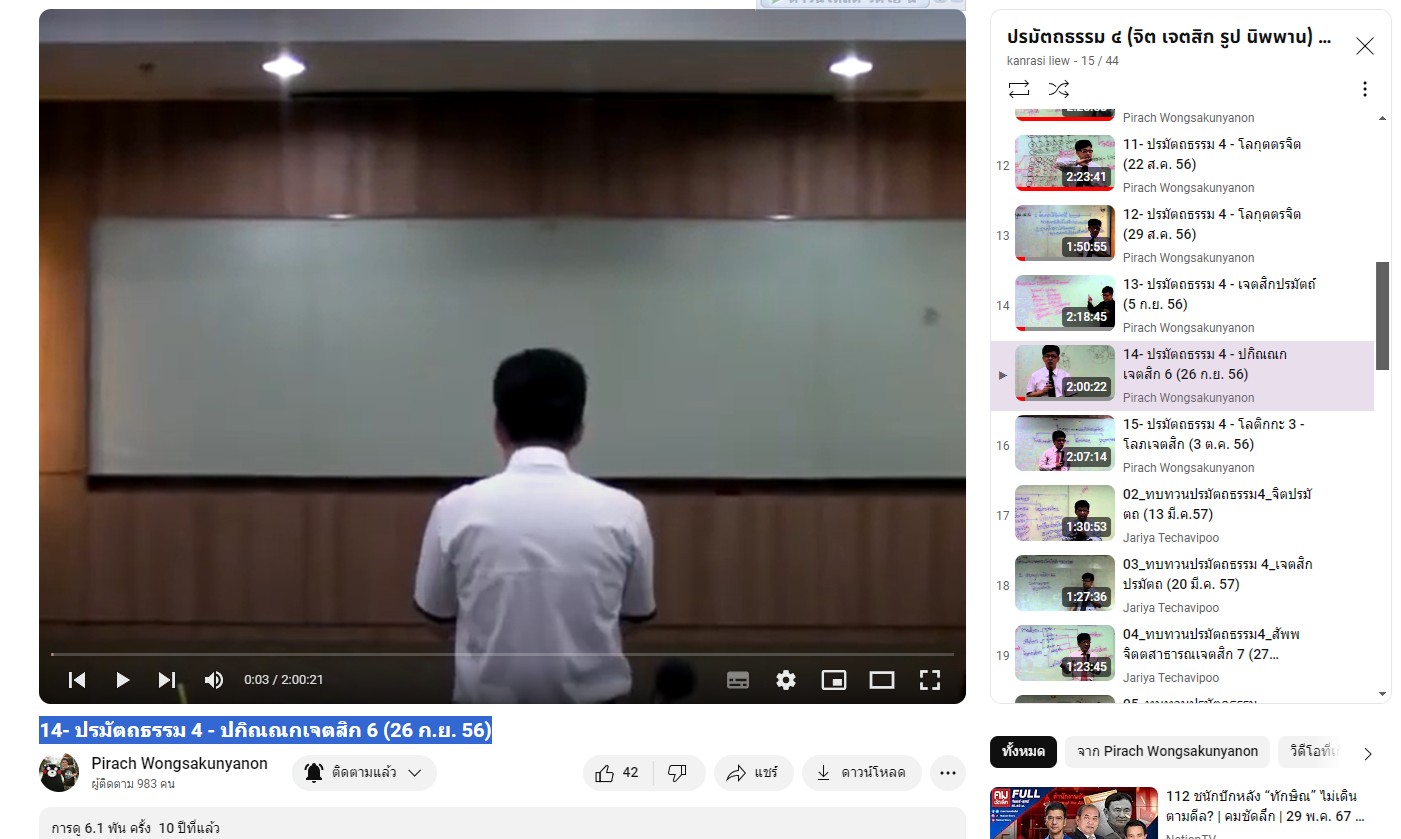Open the playlist title ปรมัตถธรรม ๔
Viewport: 1401px width, 839px height.
click(x=1169, y=38)
